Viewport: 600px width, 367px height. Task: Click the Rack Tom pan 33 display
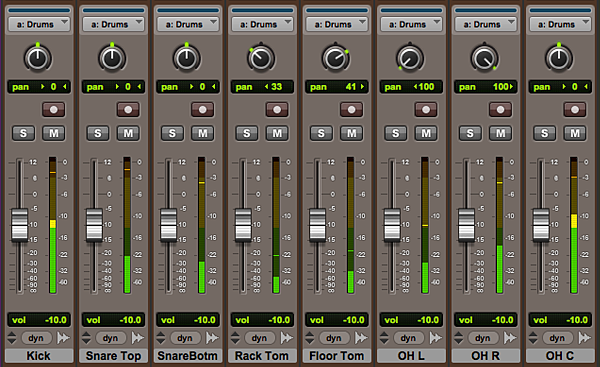point(262,87)
